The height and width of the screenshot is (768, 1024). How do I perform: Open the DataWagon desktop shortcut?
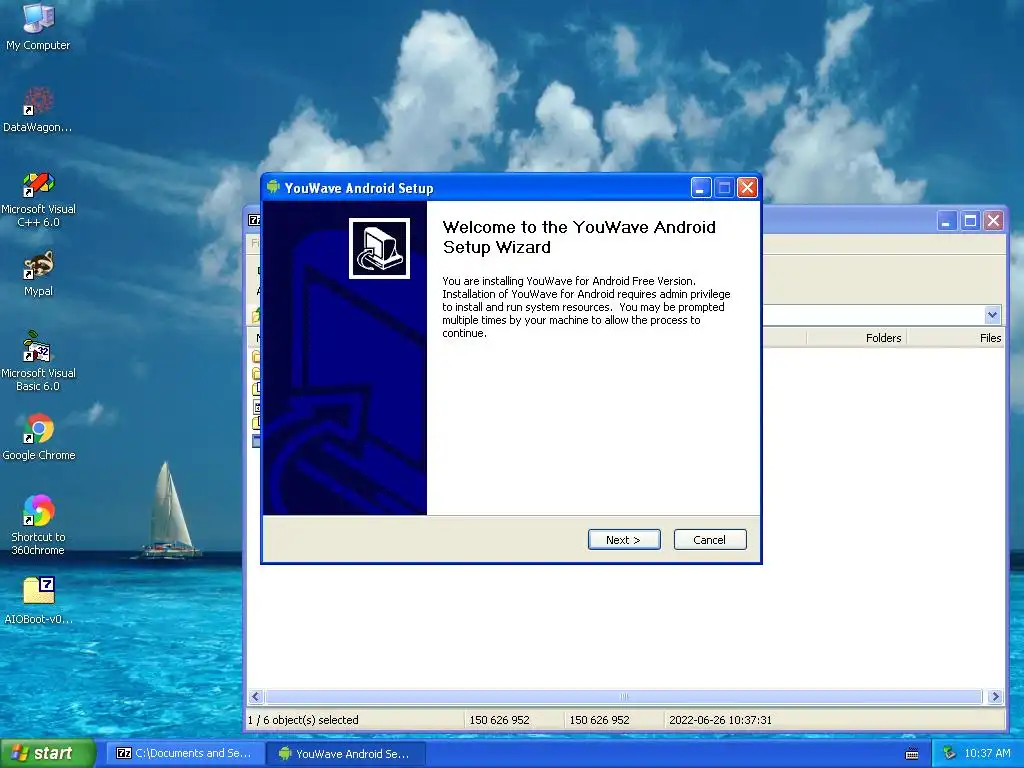coord(38,109)
